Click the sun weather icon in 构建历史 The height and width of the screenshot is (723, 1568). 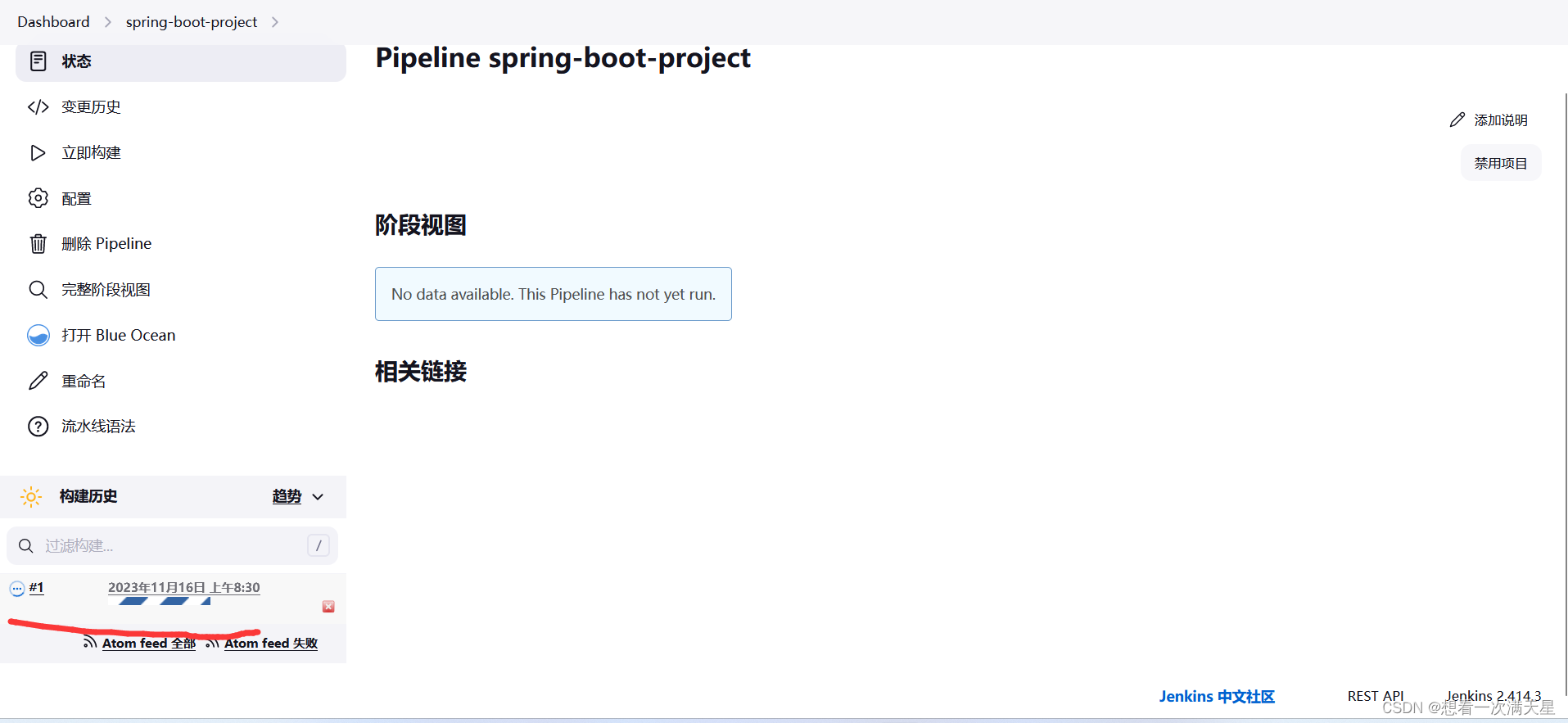31,496
